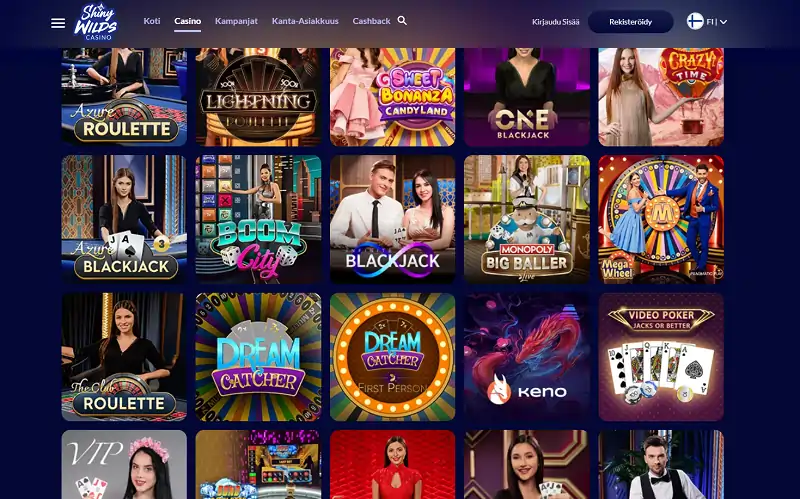Open the Kampanjat page

pyautogui.click(x=236, y=21)
